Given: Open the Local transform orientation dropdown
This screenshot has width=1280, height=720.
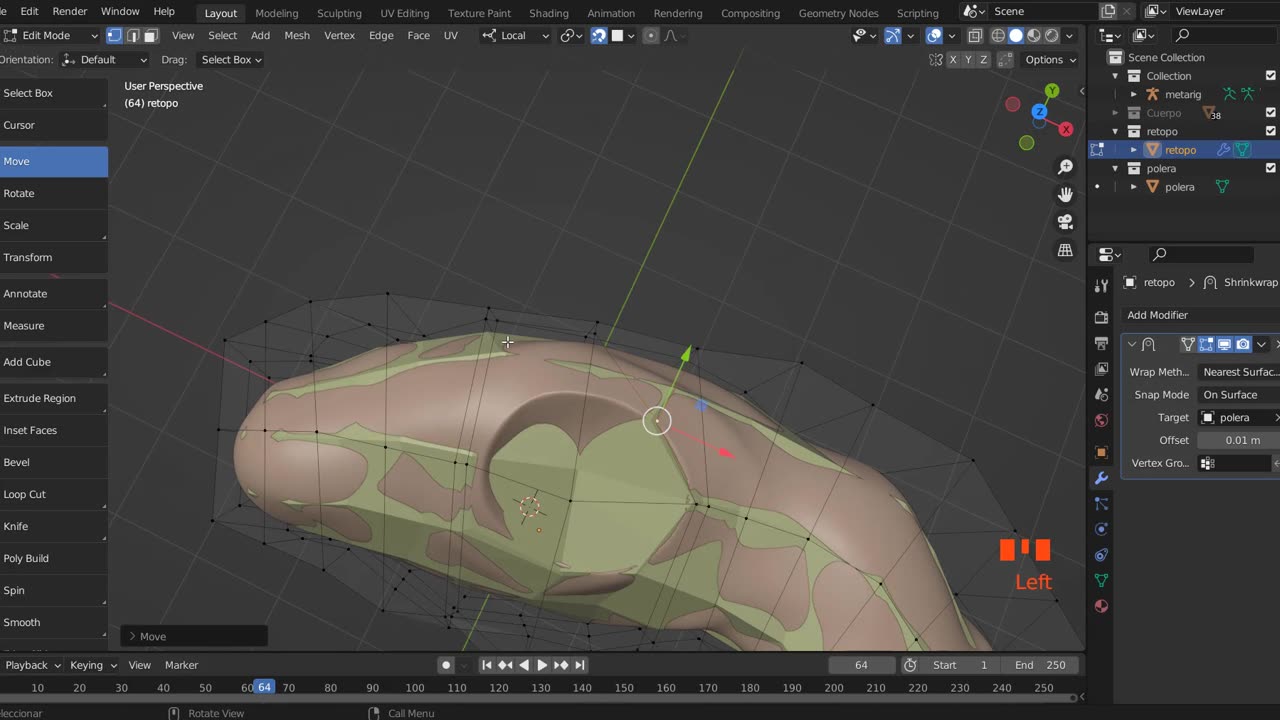Looking at the screenshot, I should click(x=515, y=35).
